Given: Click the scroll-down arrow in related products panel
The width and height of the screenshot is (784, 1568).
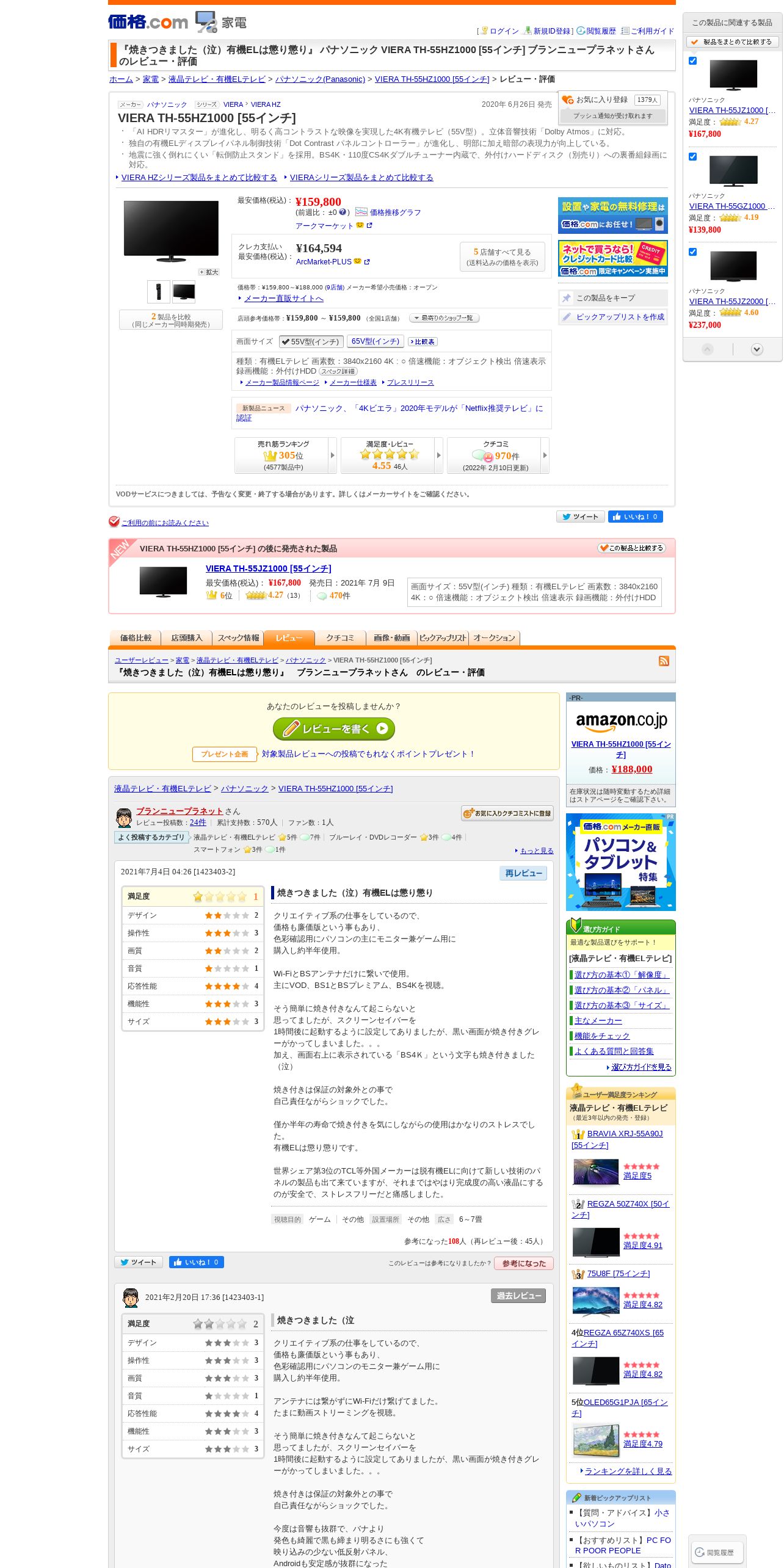Looking at the screenshot, I should coord(757,349).
